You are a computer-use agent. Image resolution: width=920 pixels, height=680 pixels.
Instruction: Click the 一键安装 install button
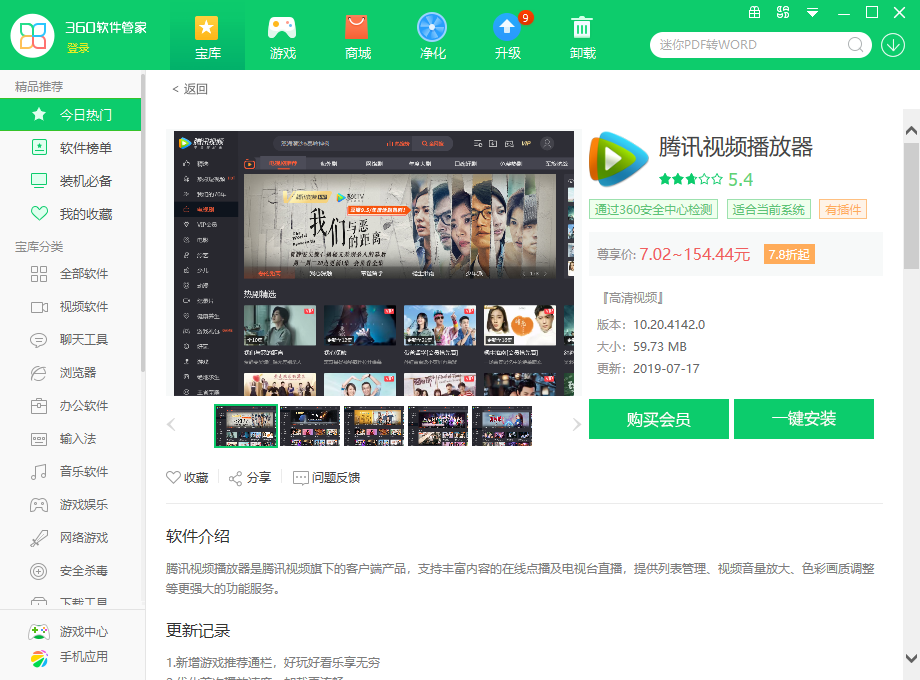coord(804,419)
